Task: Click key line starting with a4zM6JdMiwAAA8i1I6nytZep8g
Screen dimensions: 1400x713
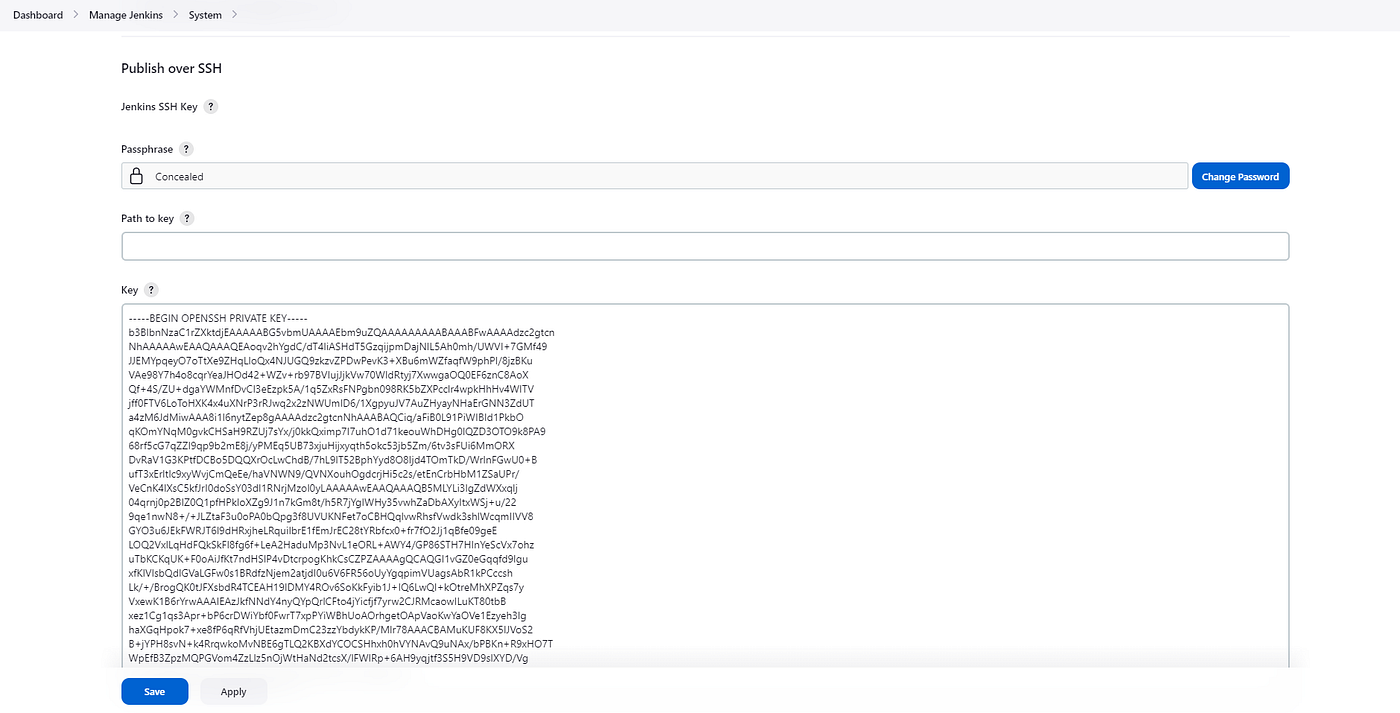Action: (326, 417)
